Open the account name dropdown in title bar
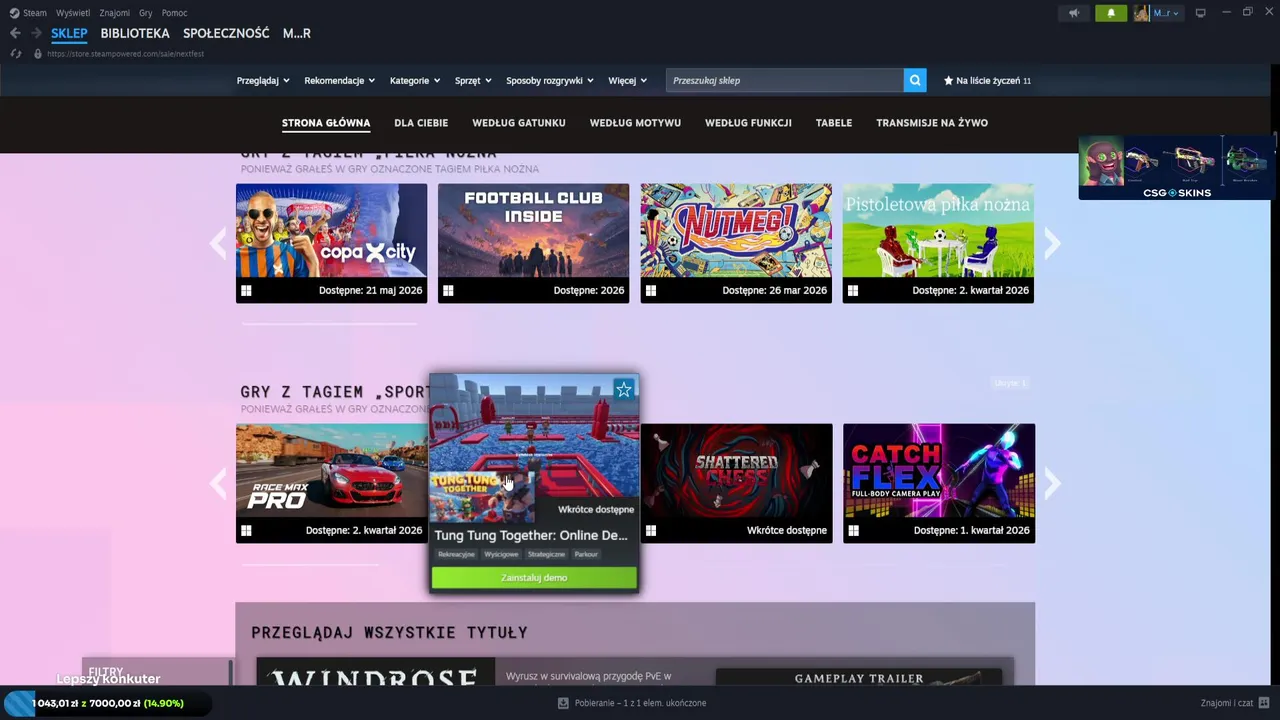1280x720 pixels. [1166, 13]
